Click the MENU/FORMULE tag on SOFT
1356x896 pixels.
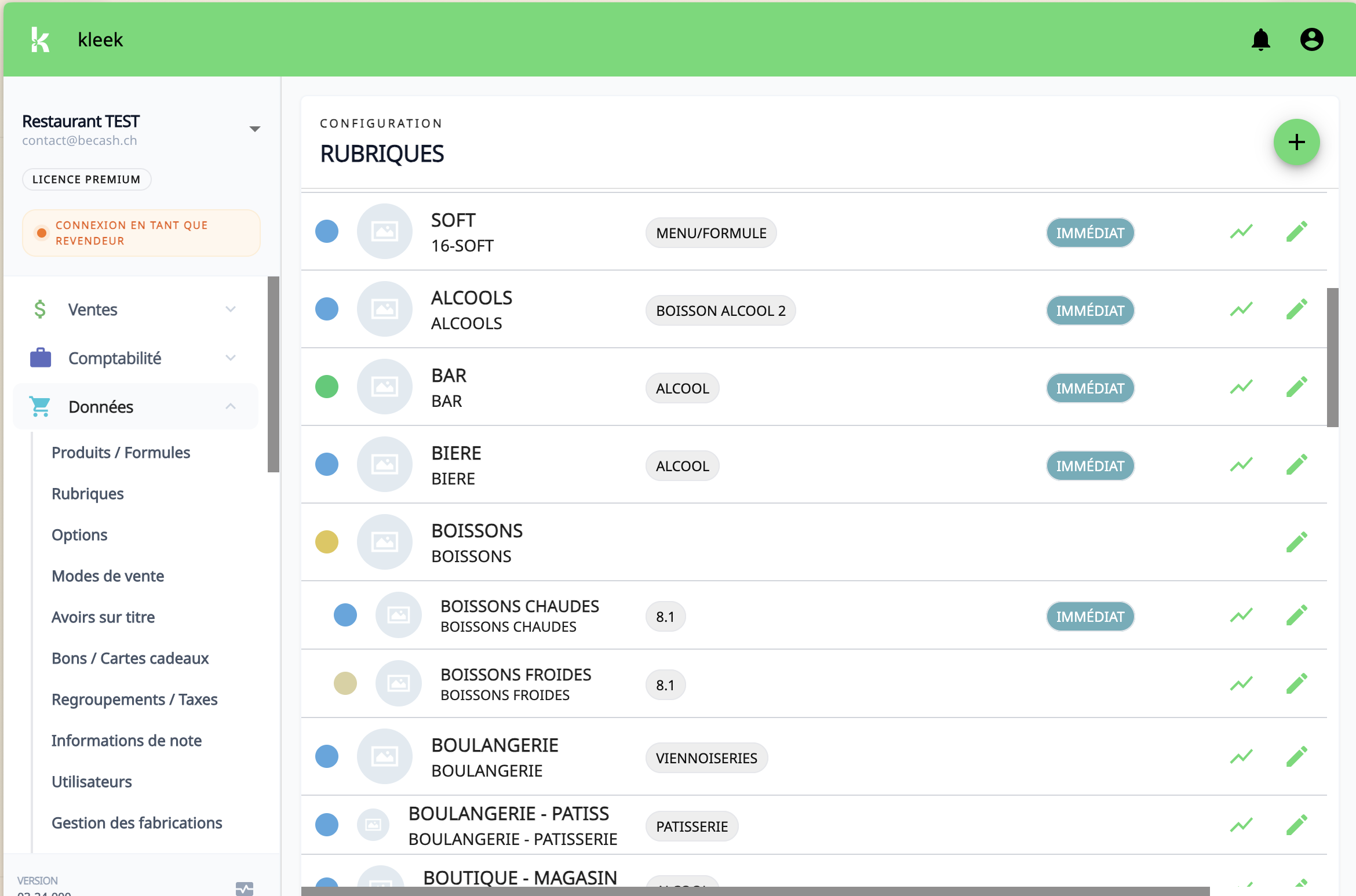click(710, 233)
